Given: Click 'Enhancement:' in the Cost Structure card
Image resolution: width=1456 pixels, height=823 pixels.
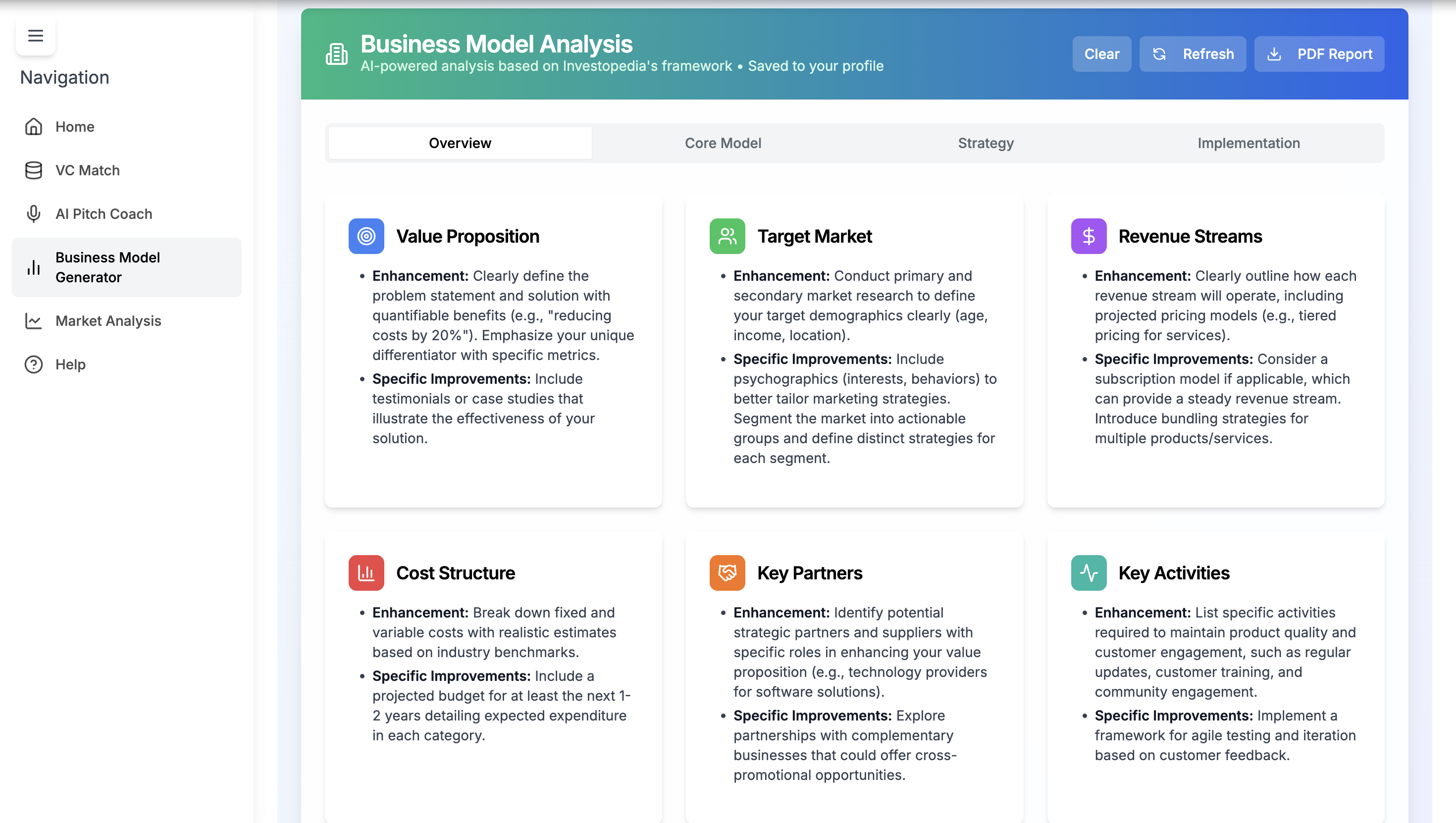Looking at the screenshot, I should 420,613.
